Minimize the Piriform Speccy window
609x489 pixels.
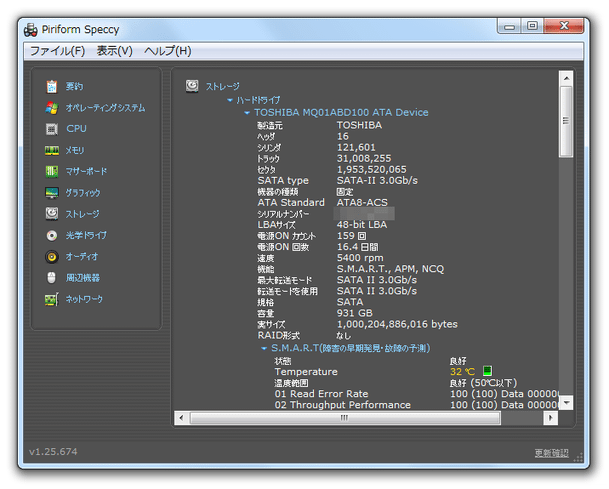tap(510, 26)
